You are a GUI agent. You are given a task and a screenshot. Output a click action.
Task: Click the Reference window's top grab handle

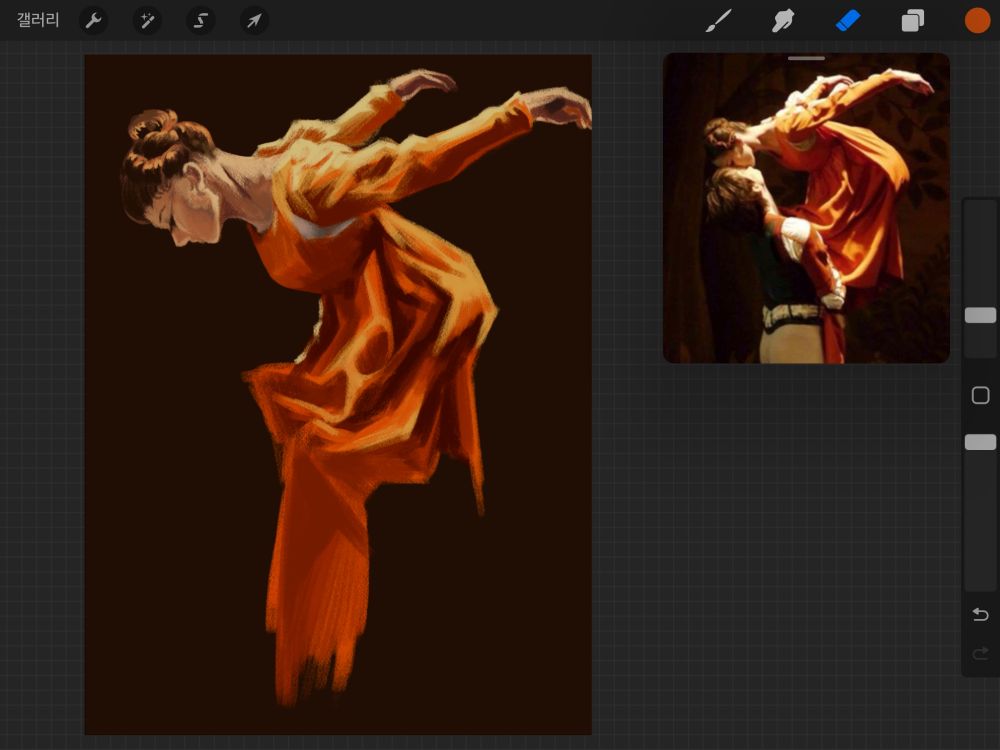[806, 59]
